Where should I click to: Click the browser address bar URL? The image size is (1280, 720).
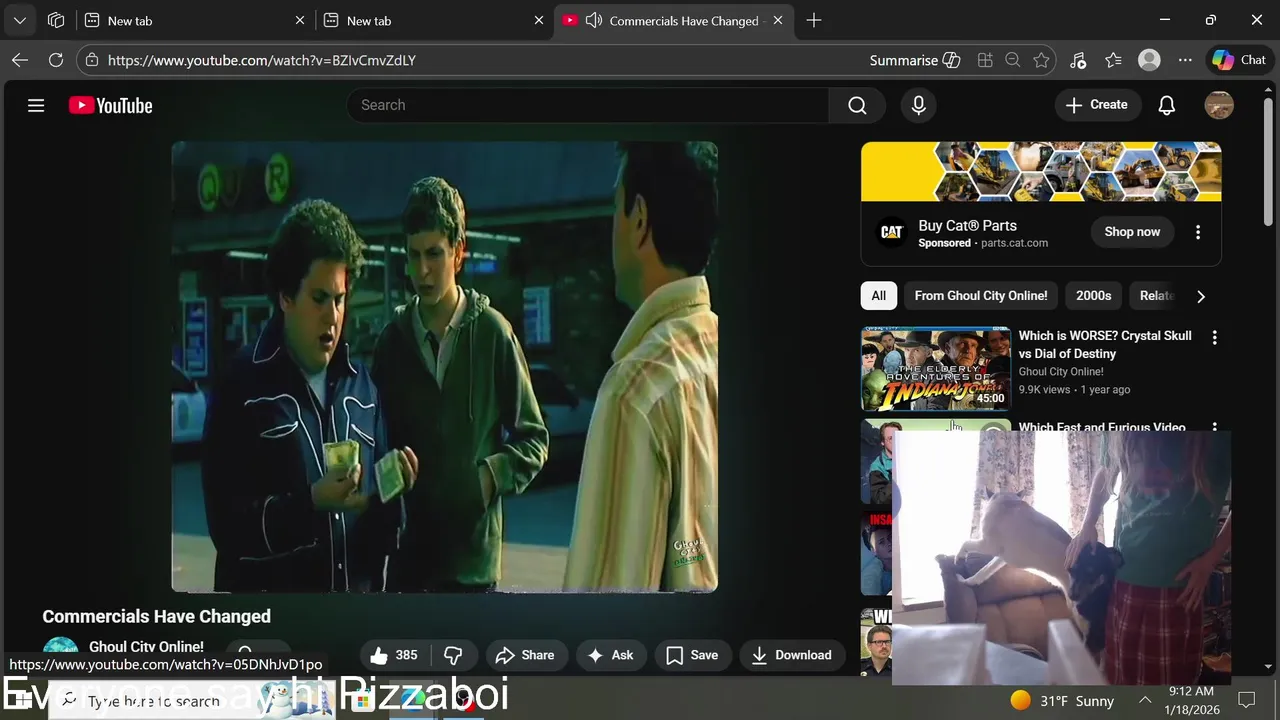262,60
